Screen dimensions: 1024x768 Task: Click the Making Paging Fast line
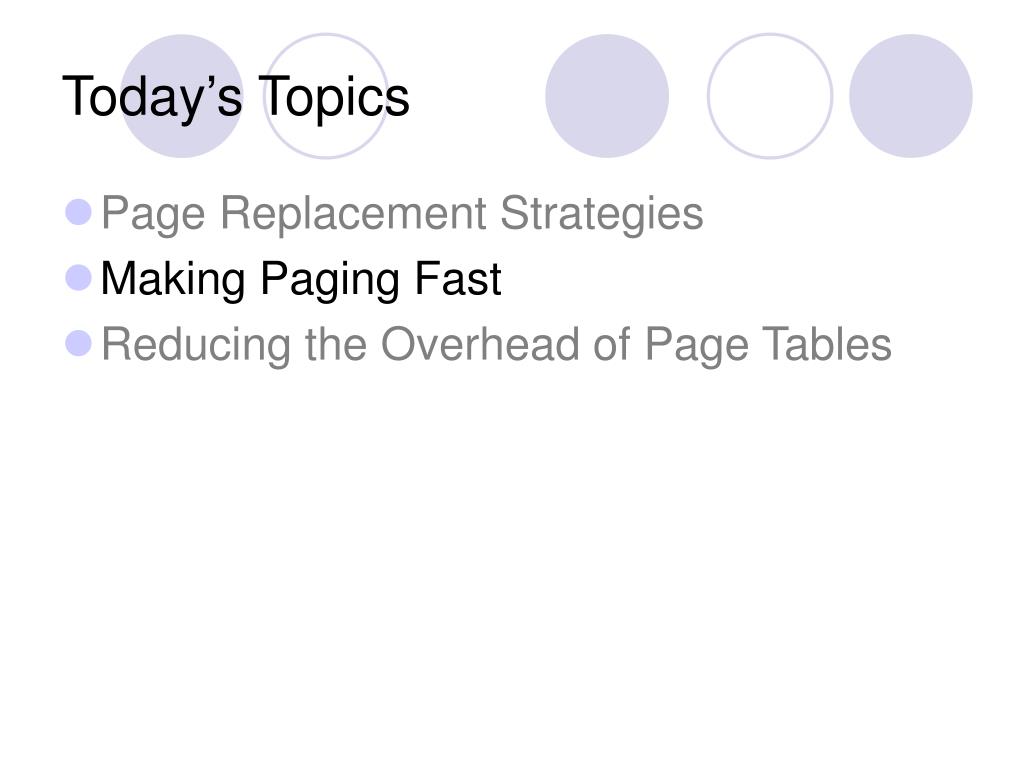point(301,280)
